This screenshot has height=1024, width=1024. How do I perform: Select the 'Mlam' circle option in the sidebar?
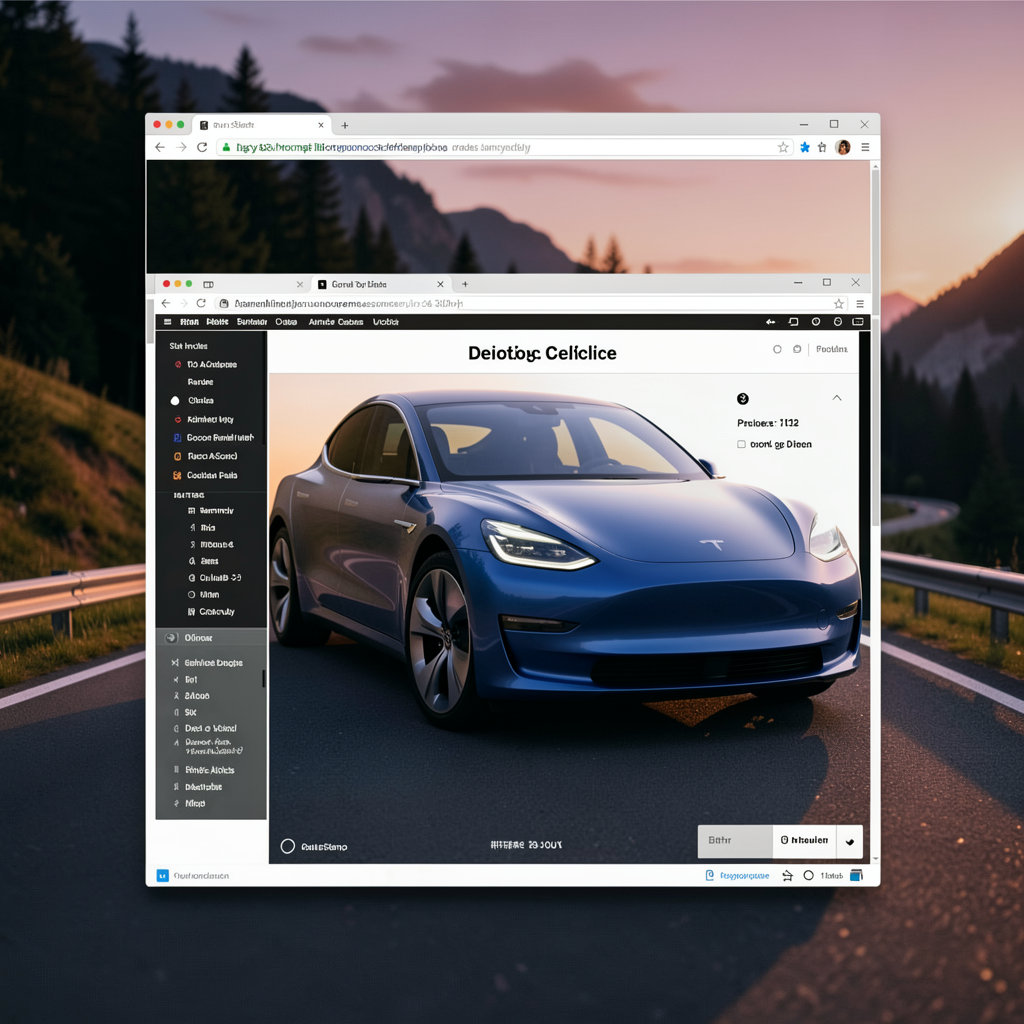(191, 595)
